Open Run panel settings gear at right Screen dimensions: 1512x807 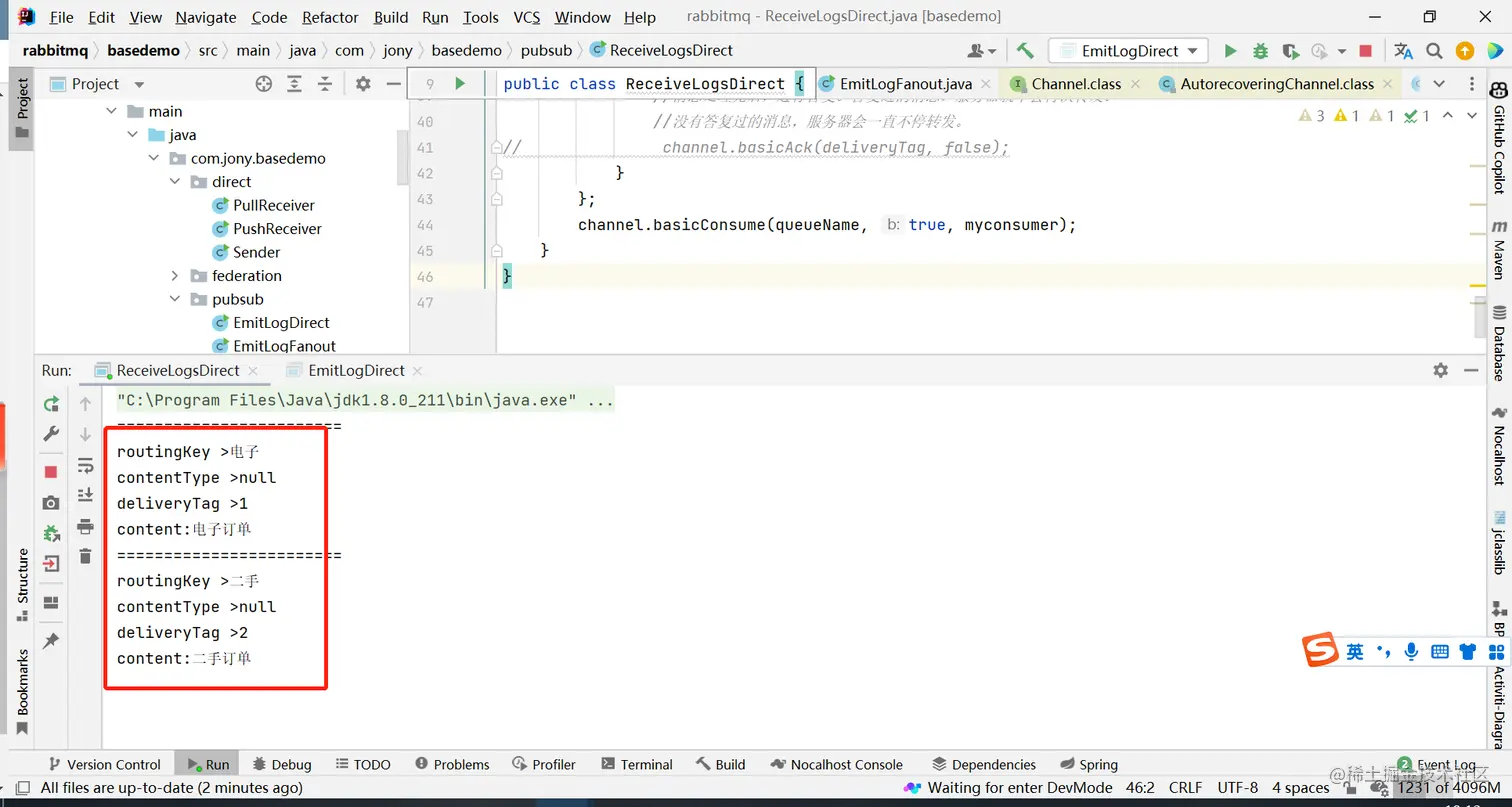(1440, 370)
